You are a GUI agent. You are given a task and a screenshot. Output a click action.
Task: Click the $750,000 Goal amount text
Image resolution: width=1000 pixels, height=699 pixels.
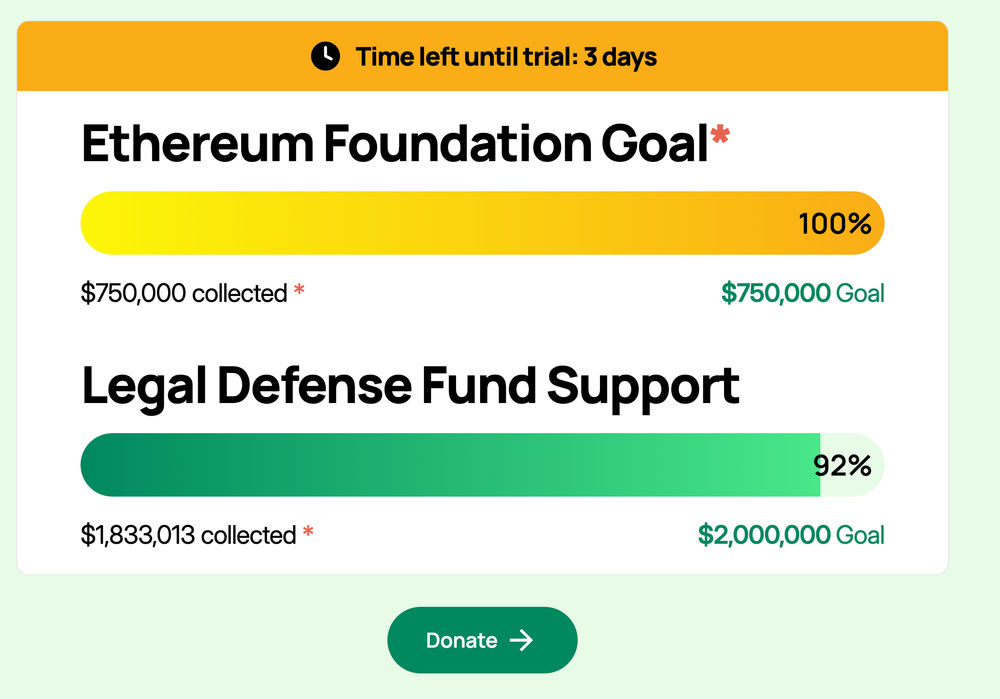[802, 293]
